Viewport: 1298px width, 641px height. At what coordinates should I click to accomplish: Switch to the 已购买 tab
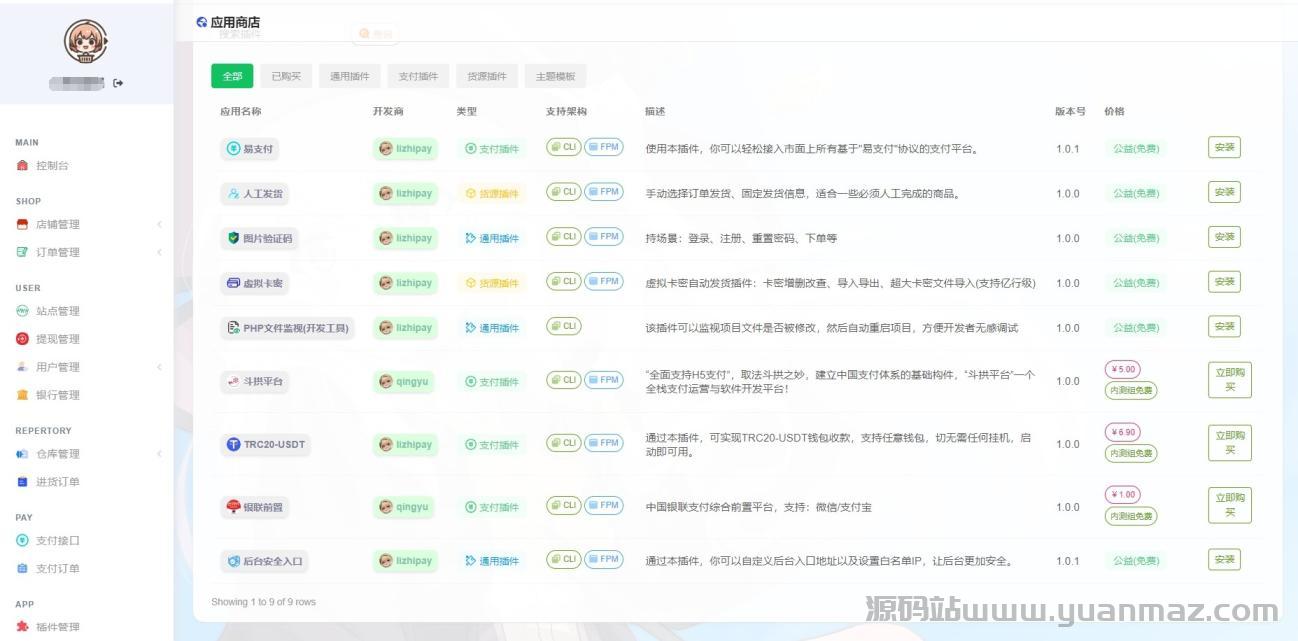coord(286,76)
